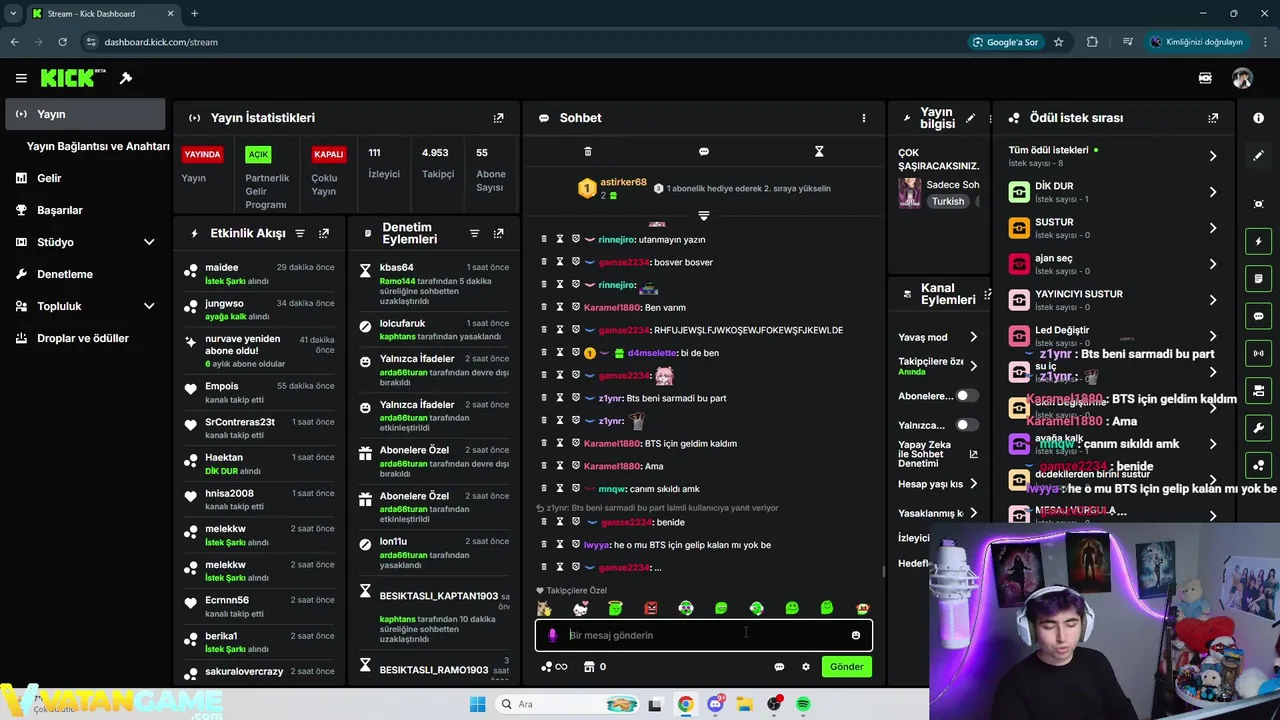1280x720 pixels.
Task: Timeout Karamel1880 on 'Ben varım' message
Action: point(560,307)
